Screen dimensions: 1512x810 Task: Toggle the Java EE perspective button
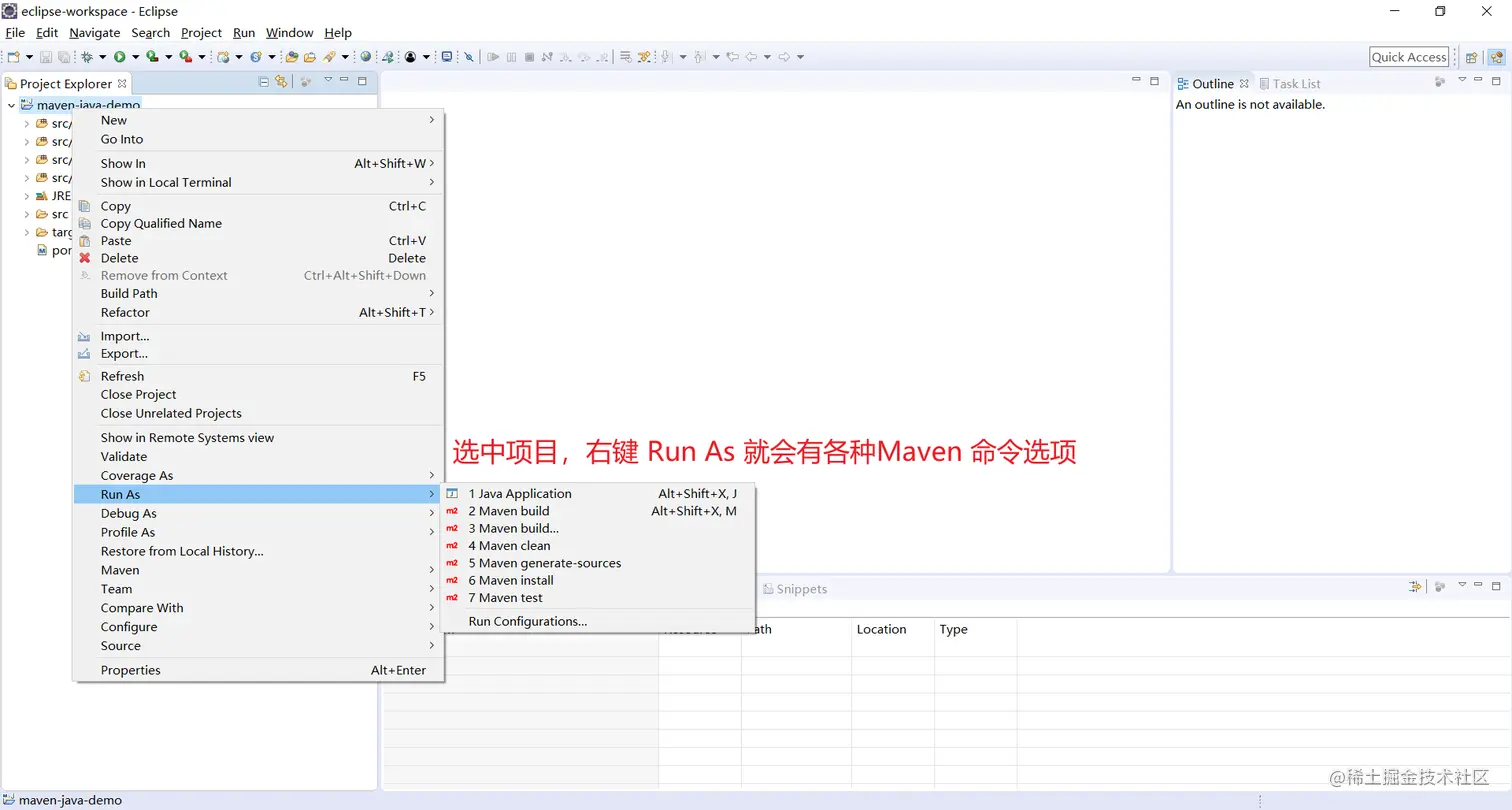coord(1495,57)
